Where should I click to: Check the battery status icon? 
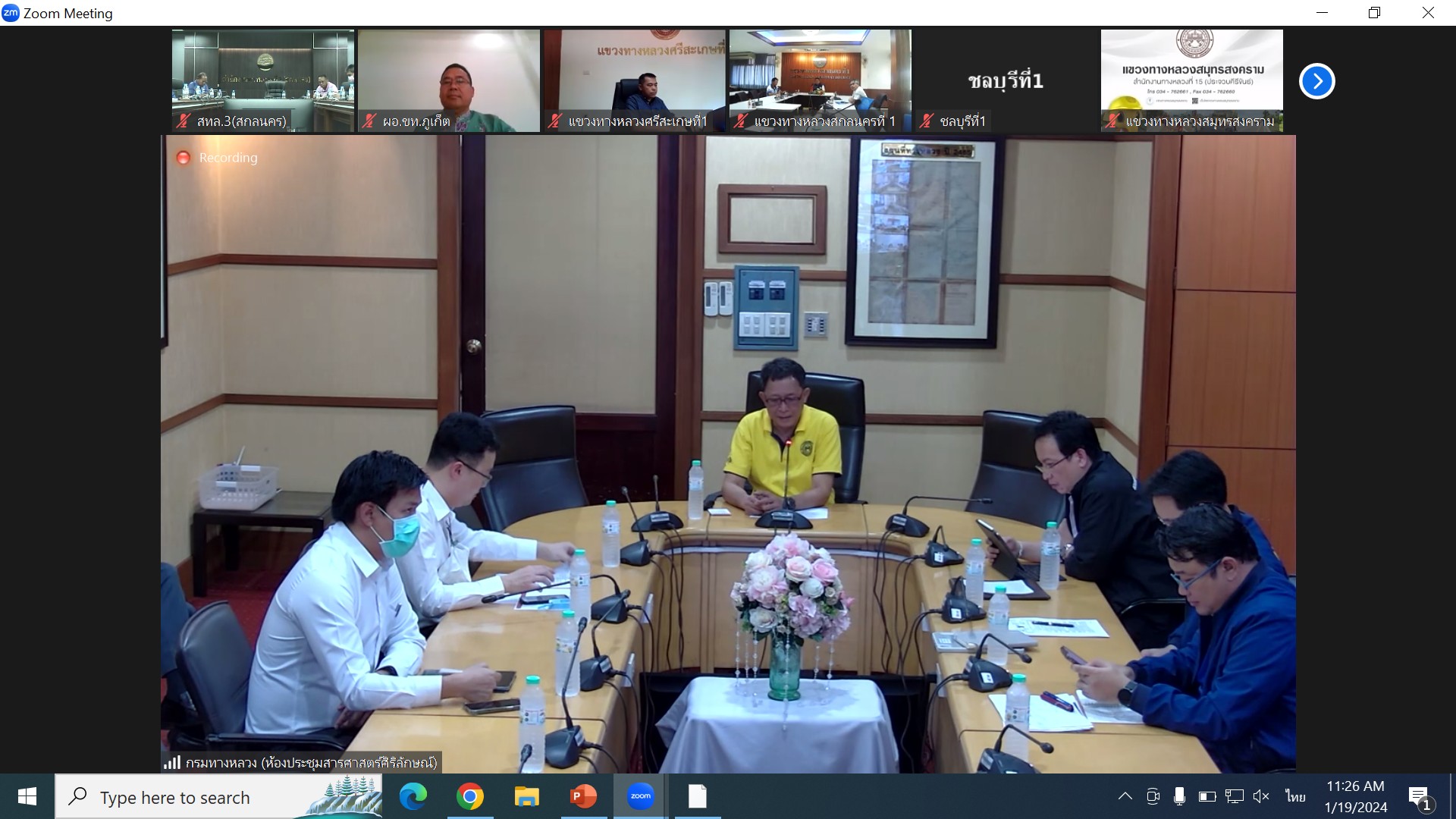tap(1207, 796)
